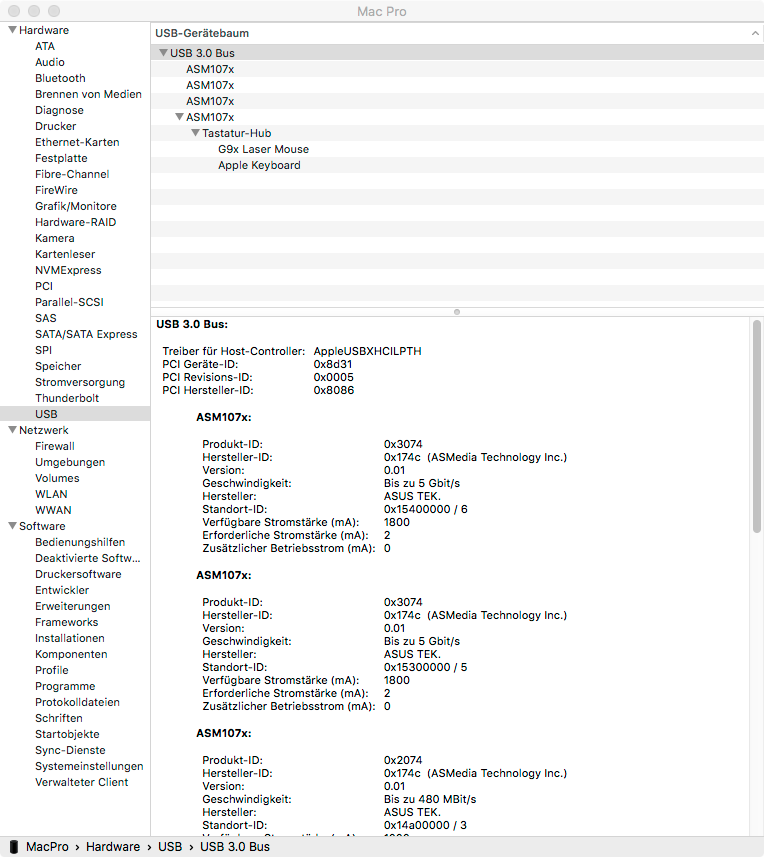
Task: Collapse the Software section triangle
Action: (12, 525)
